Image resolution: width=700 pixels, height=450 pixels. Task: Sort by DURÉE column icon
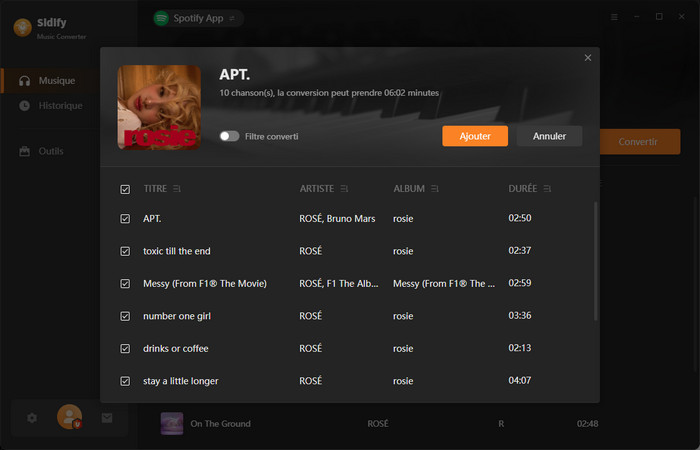(x=548, y=189)
